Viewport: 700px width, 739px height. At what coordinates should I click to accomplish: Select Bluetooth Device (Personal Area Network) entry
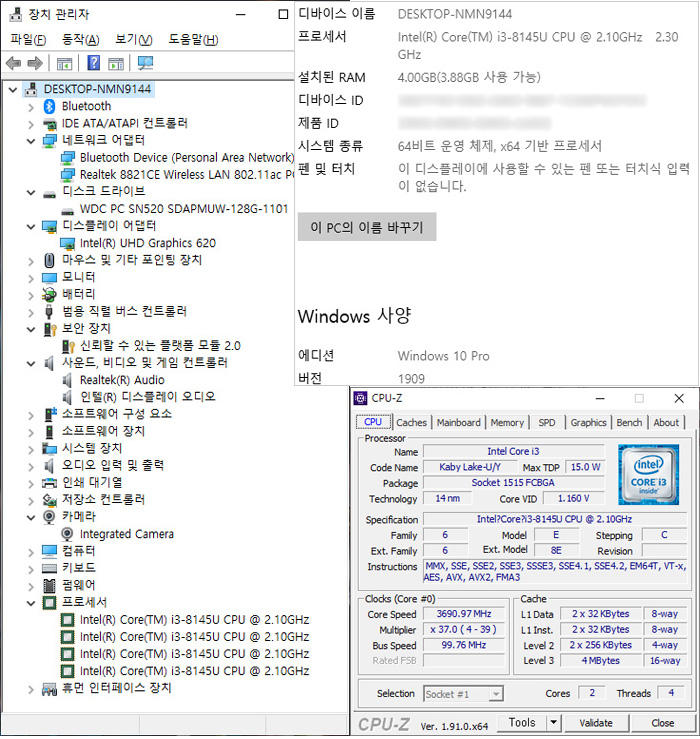point(187,157)
